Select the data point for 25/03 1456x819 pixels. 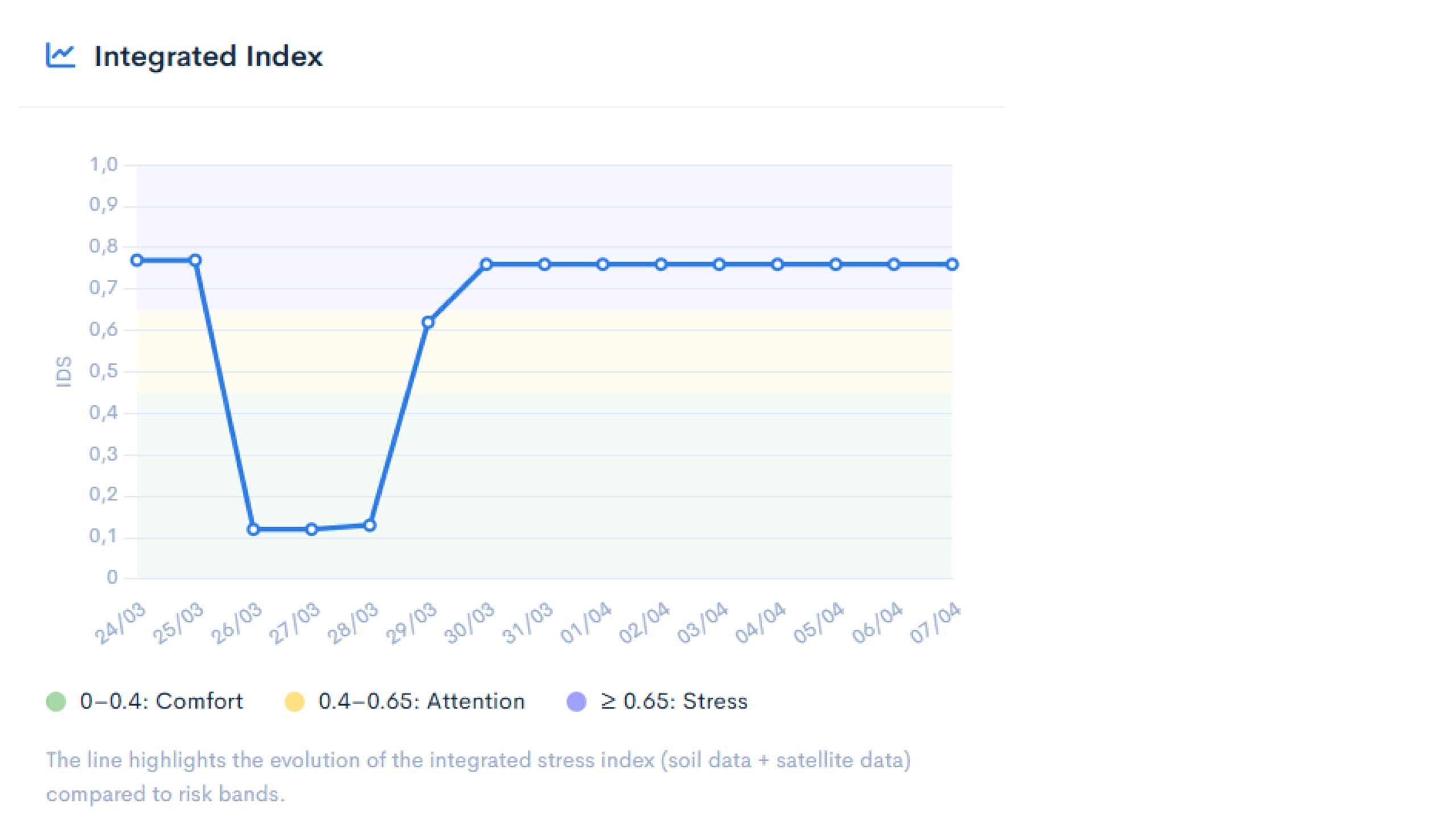(x=195, y=260)
